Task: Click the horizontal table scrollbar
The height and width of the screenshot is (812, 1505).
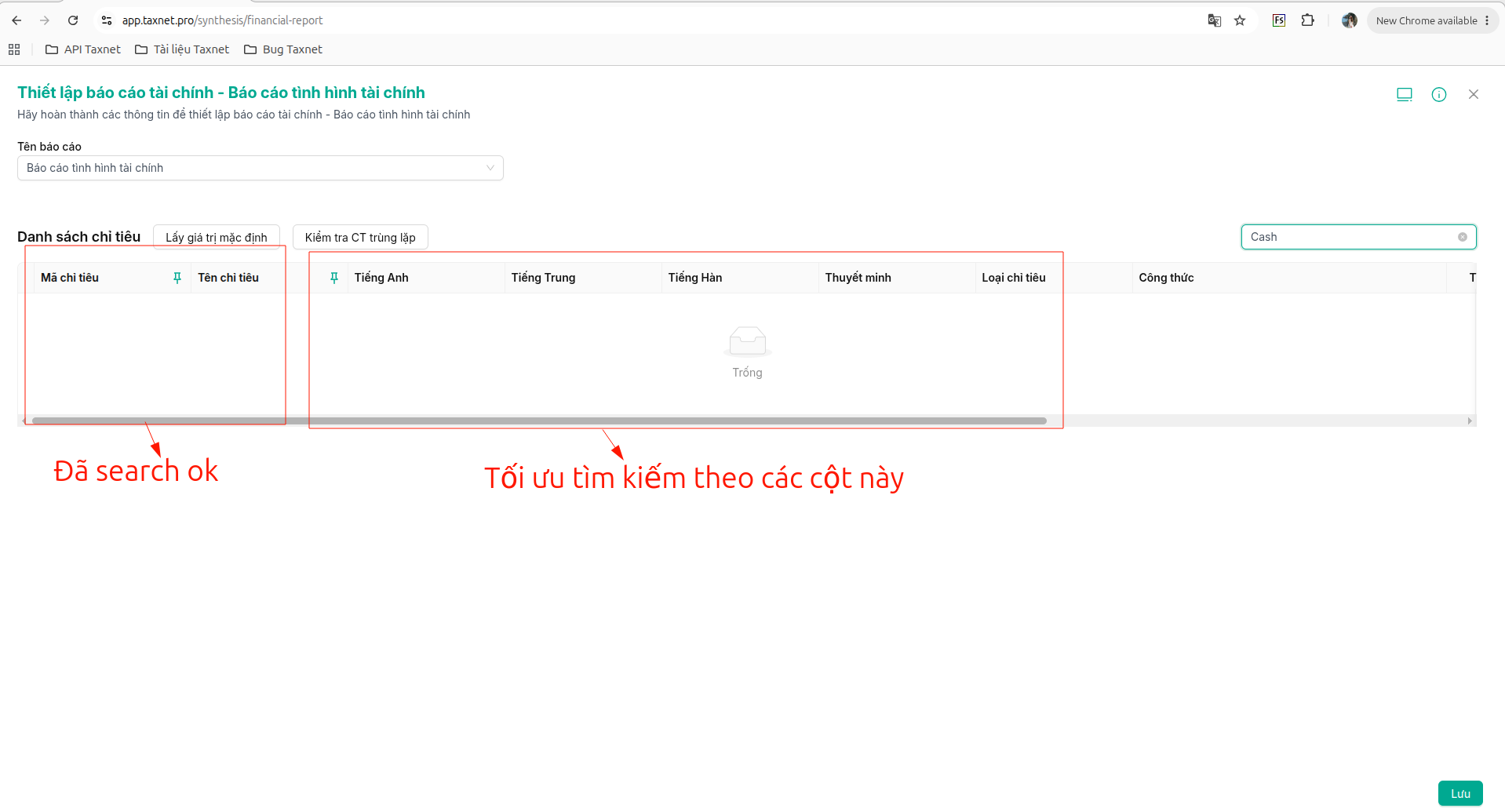Action: [x=539, y=421]
